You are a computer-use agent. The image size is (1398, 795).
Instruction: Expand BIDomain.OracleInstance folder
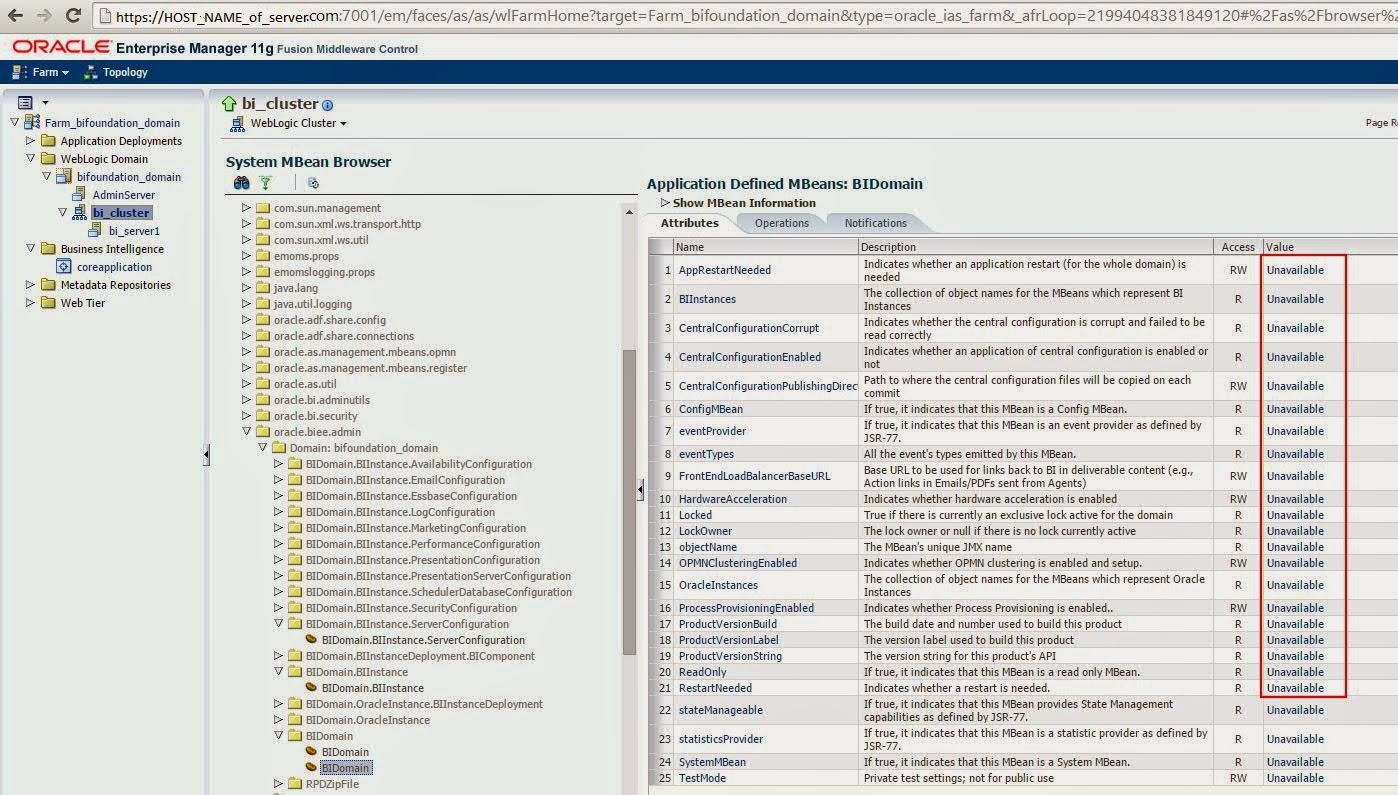pos(278,720)
